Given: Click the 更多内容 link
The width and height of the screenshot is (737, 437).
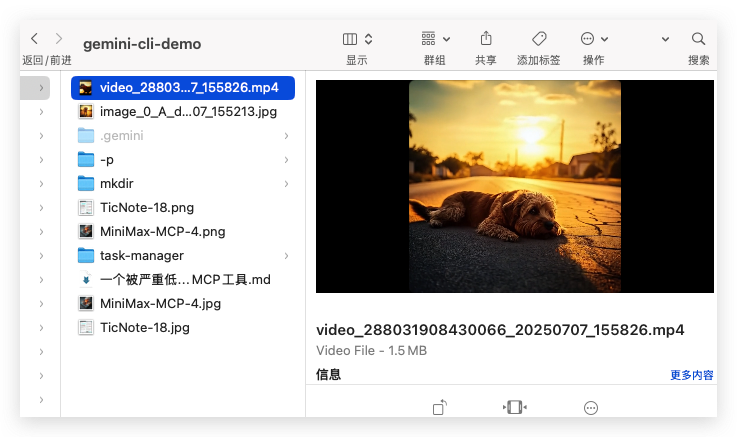Looking at the screenshot, I should (x=691, y=375).
